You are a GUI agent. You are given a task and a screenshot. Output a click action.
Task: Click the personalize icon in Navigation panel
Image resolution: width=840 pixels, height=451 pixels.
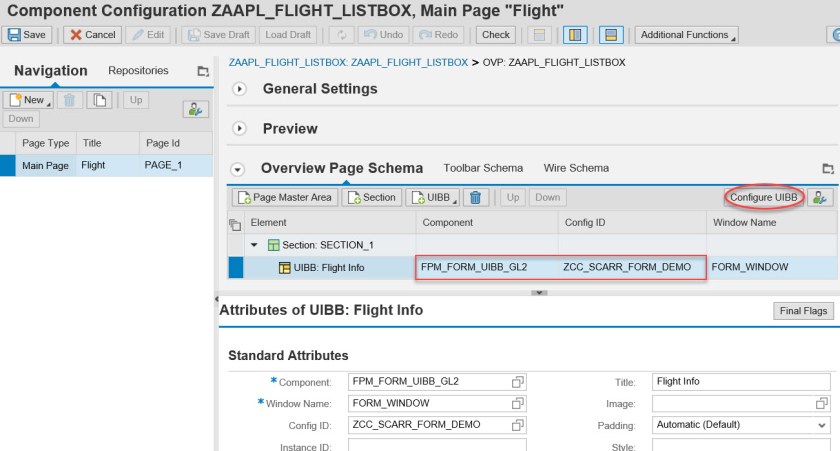tap(196, 109)
